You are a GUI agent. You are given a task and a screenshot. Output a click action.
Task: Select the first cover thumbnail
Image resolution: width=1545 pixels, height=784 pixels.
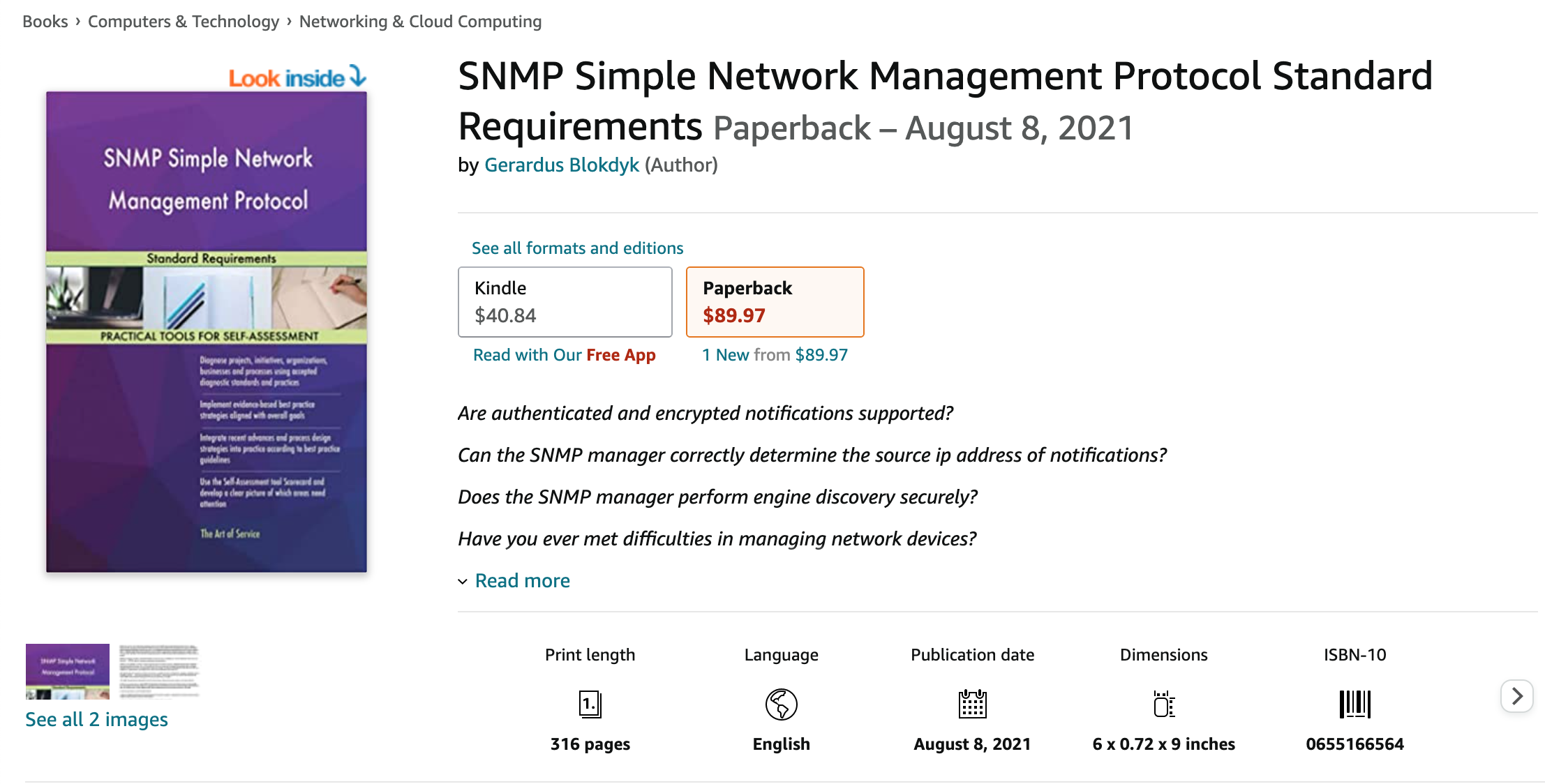pos(67,670)
